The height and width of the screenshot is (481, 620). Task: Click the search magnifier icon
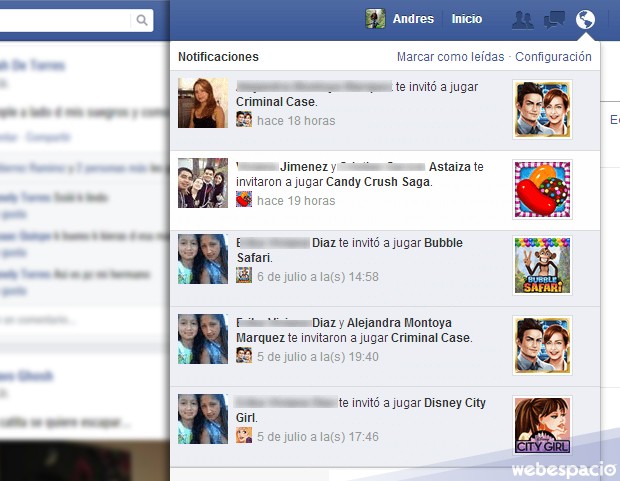click(x=143, y=20)
